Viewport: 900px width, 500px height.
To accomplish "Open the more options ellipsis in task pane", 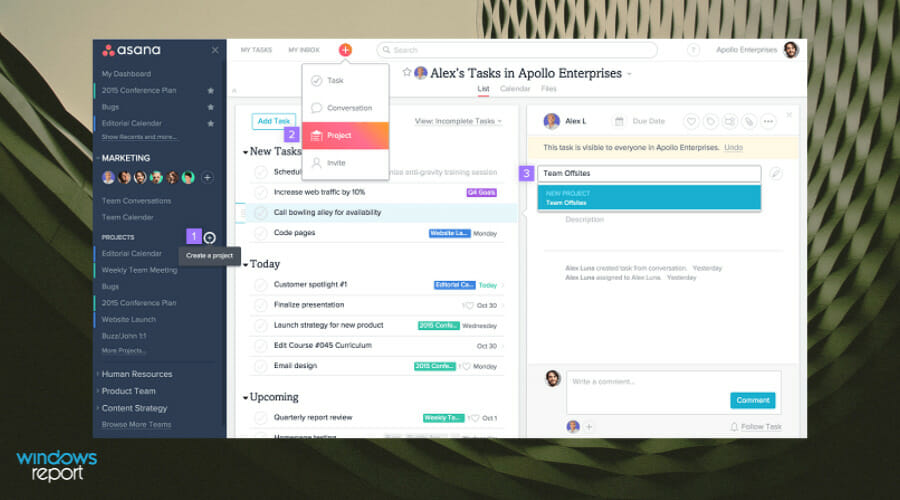I will coord(768,121).
